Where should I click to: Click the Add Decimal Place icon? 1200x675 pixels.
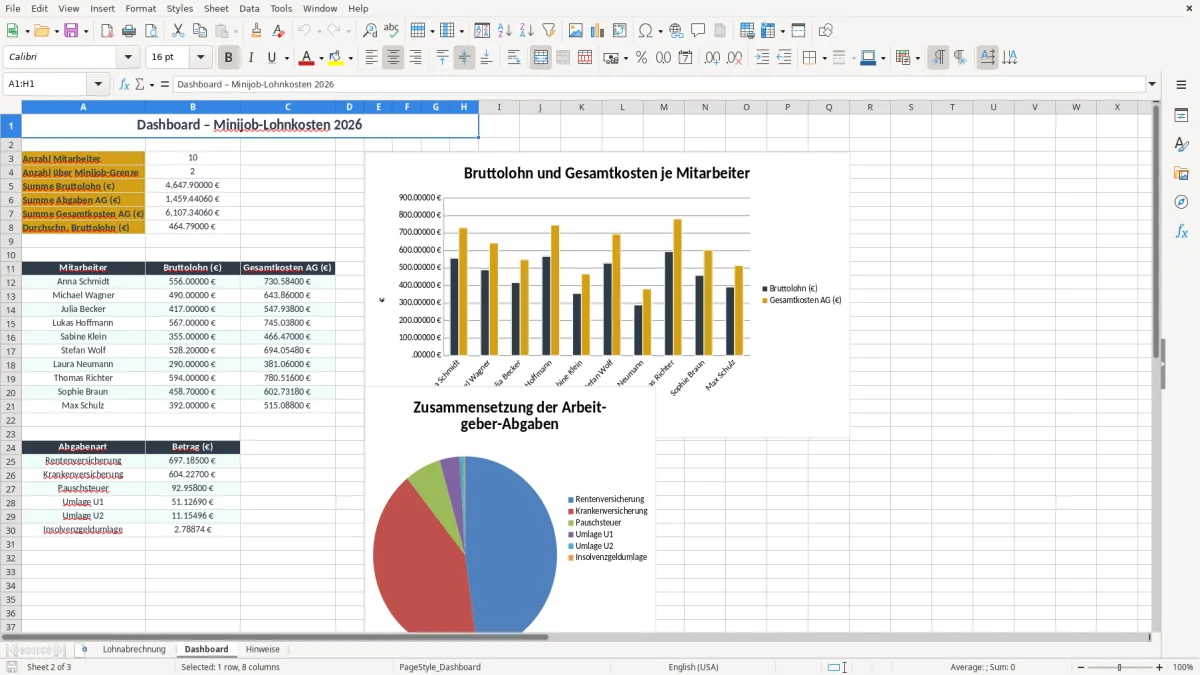[x=713, y=58]
